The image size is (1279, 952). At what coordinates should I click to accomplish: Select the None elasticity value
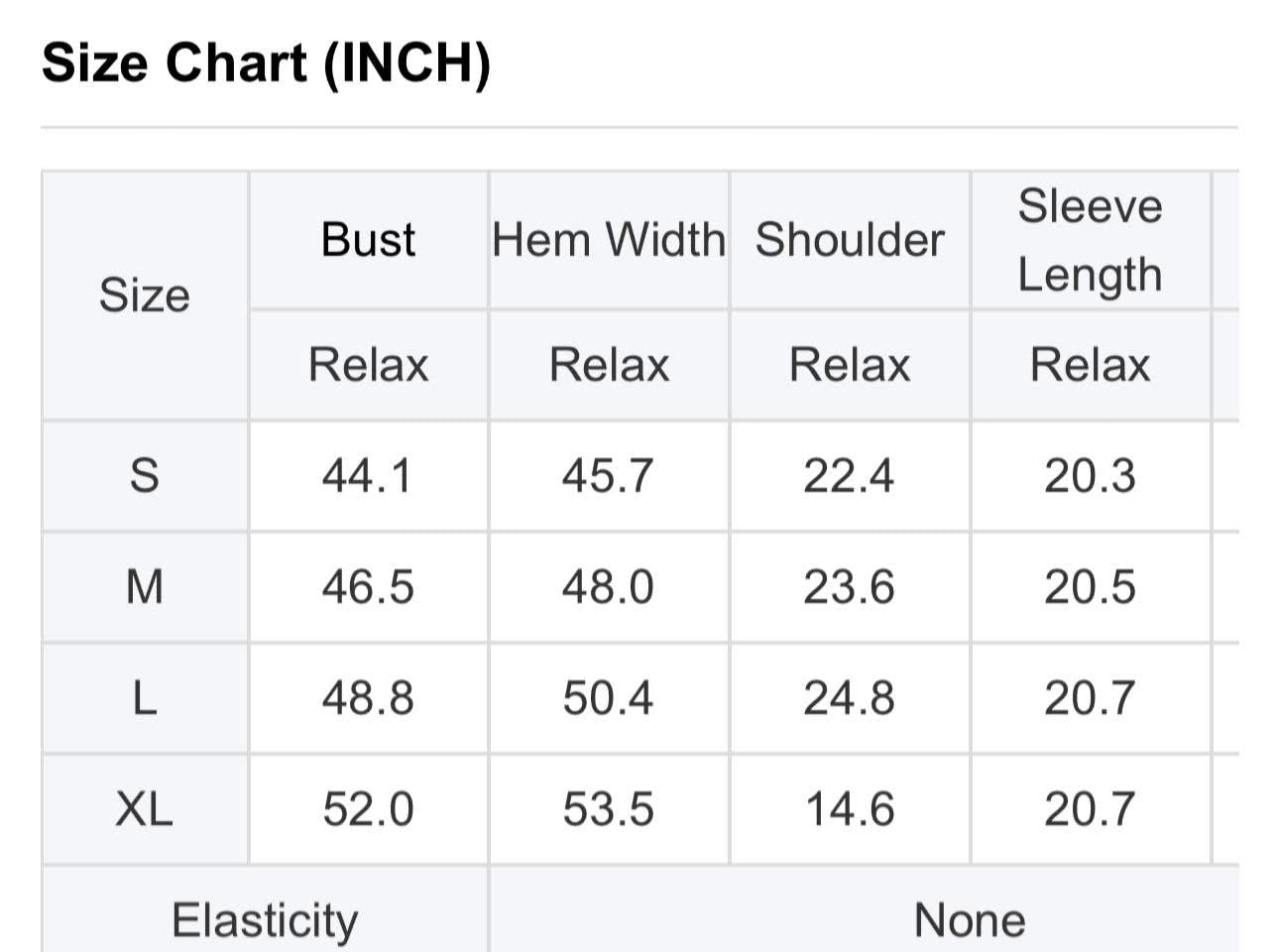(970, 920)
